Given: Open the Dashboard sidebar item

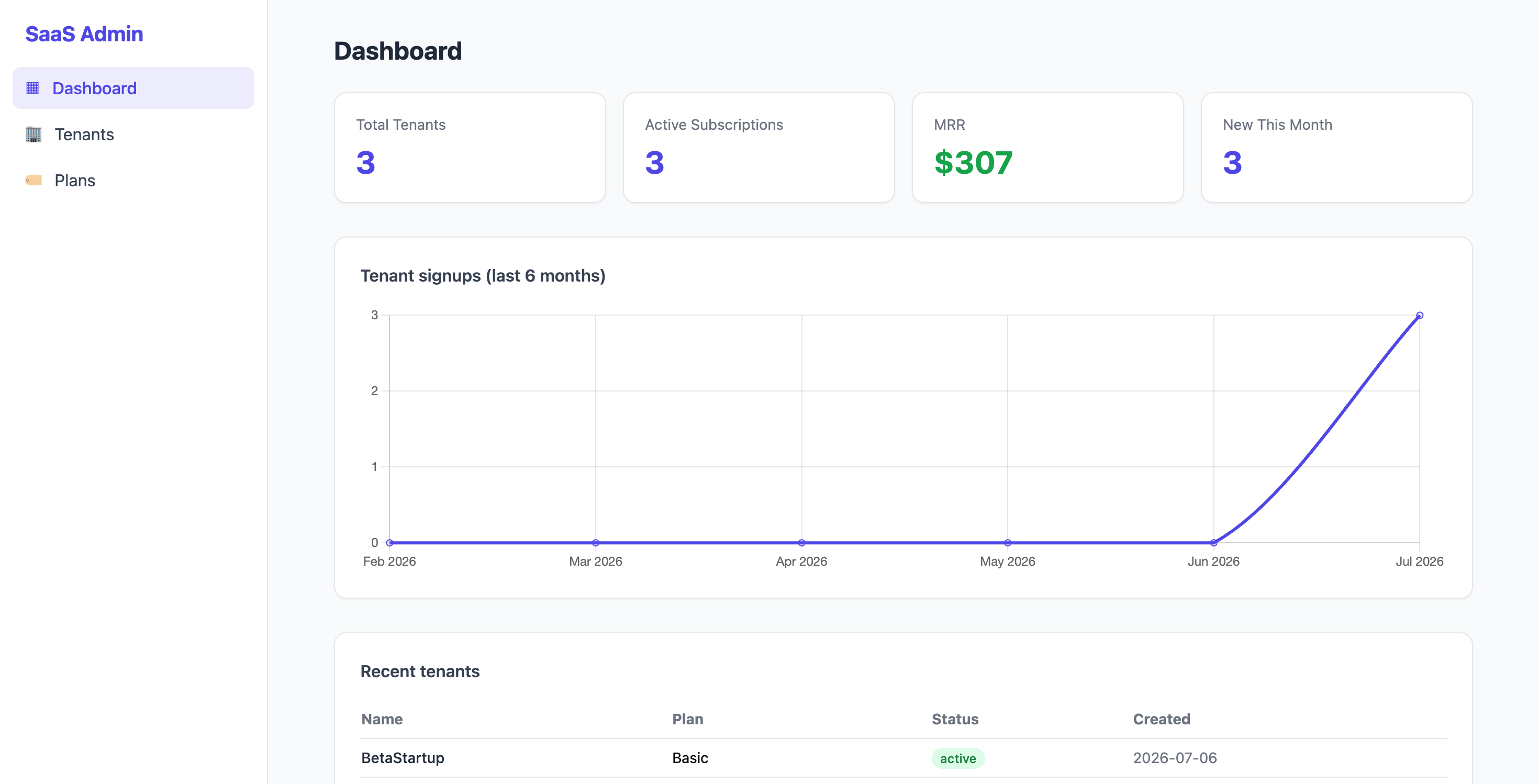Looking at the screenshot, I should [133, 88].
